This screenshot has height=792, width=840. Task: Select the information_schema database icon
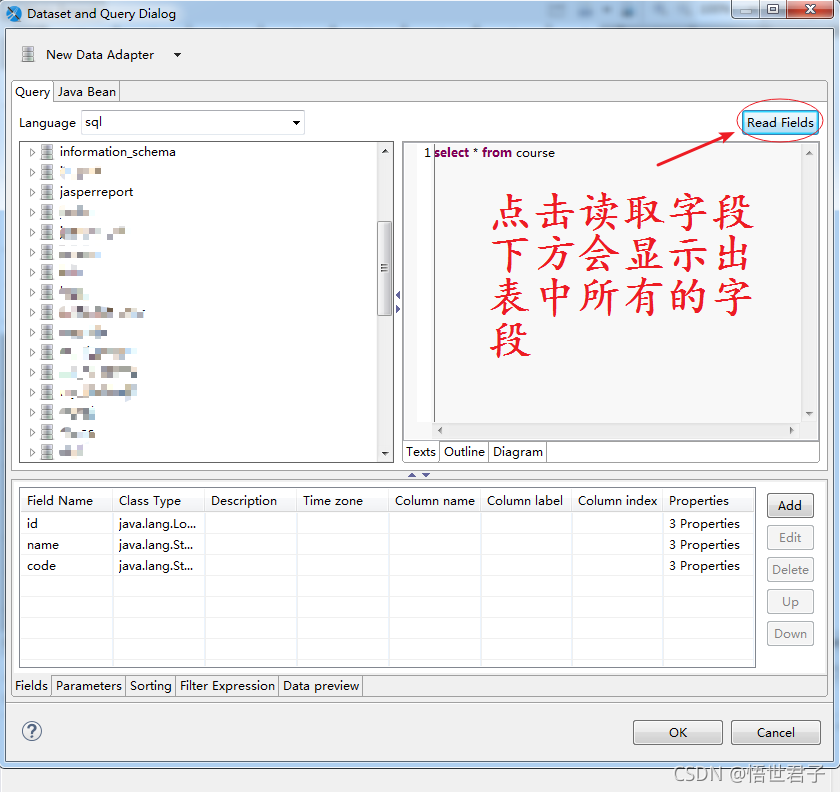(47, 152)
